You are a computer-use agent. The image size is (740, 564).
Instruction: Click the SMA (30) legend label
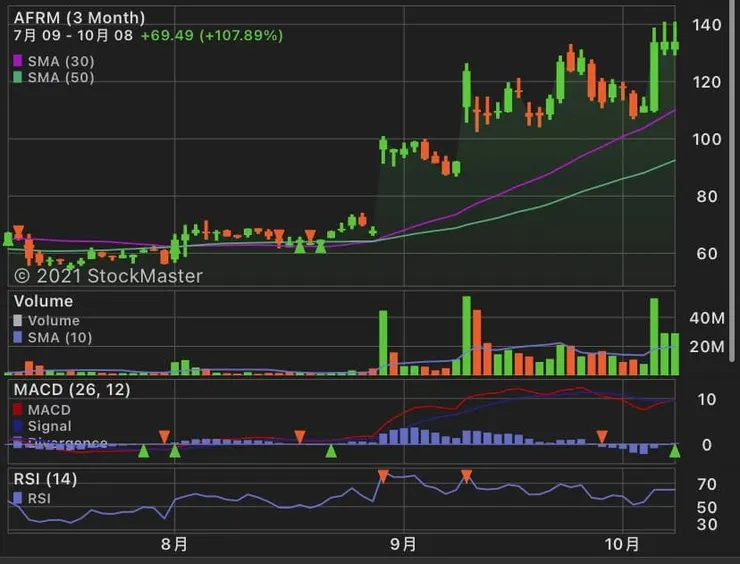(x=61, y=61)
